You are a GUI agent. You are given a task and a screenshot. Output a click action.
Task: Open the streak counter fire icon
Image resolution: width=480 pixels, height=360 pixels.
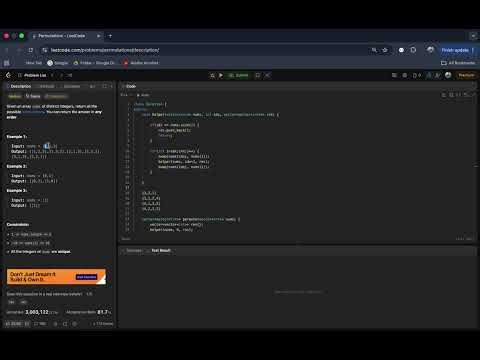417,75
